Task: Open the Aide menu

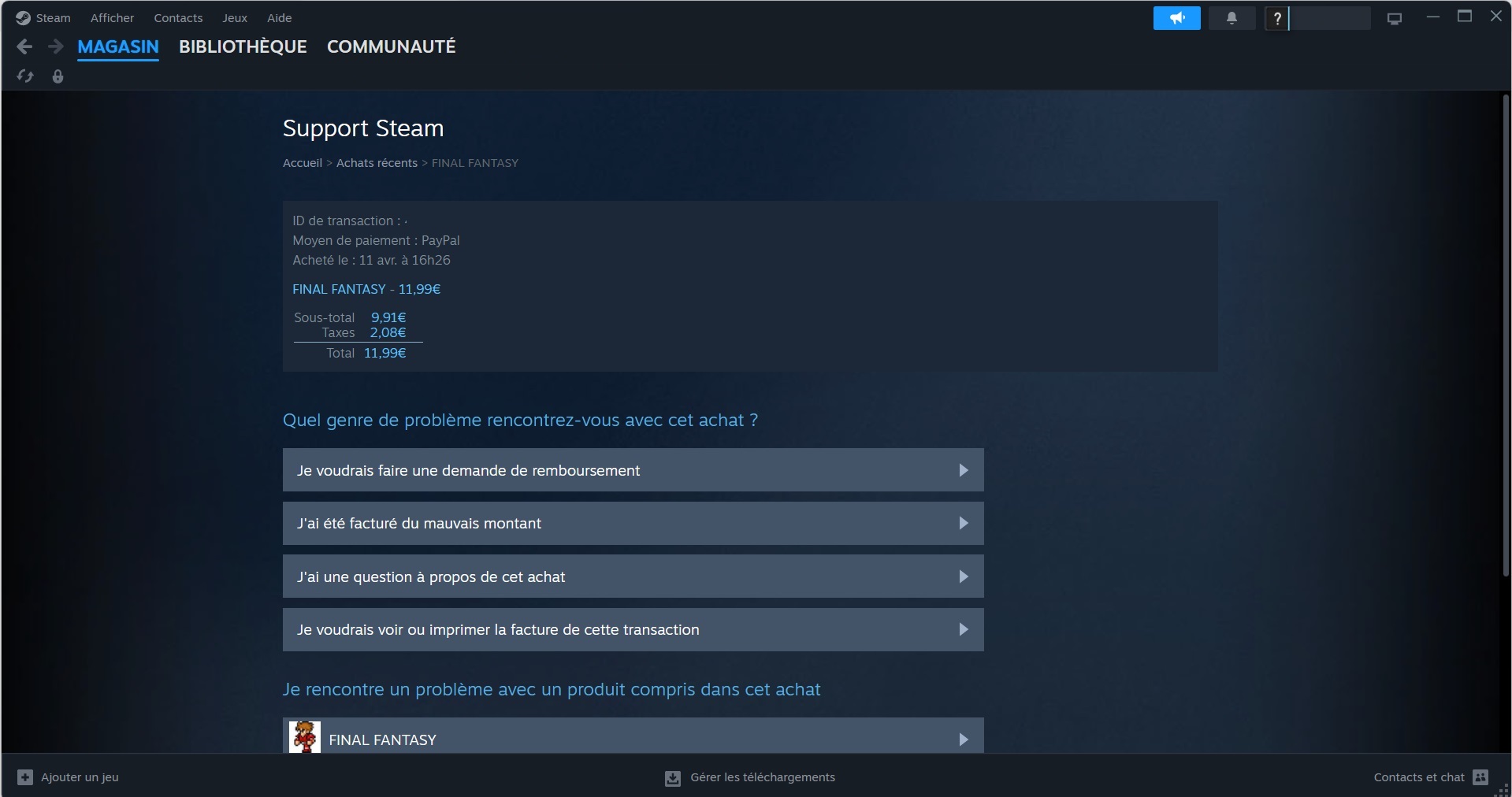Action: coord(279,18)
